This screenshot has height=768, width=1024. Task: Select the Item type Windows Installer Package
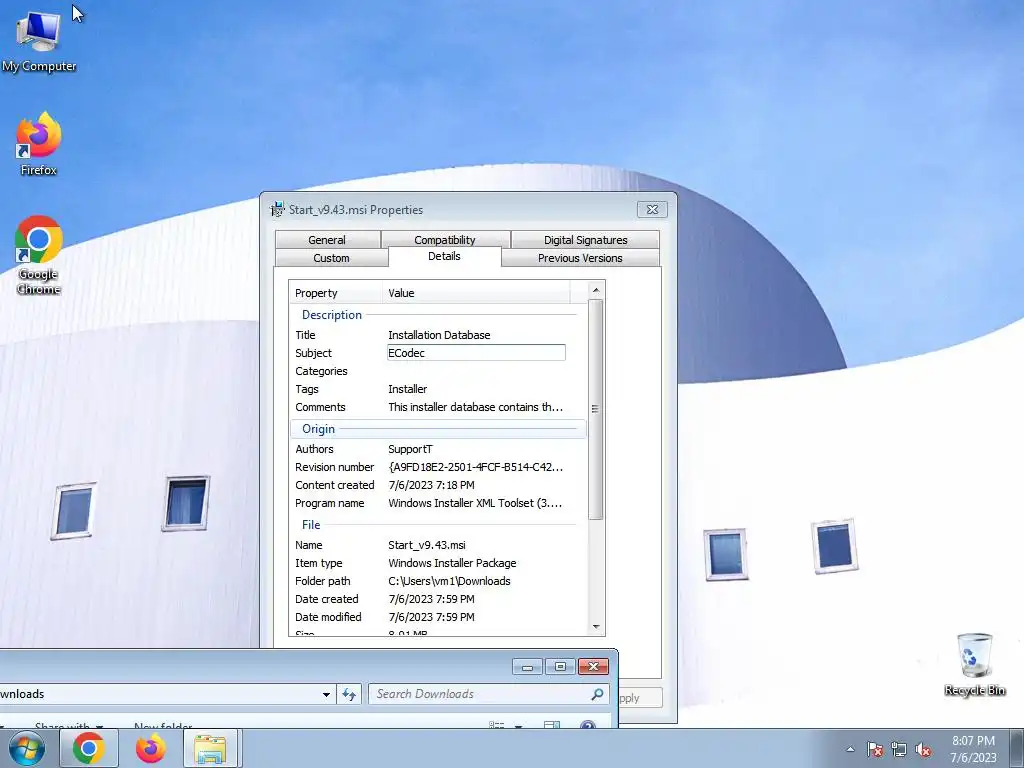[x=452, y=563]
